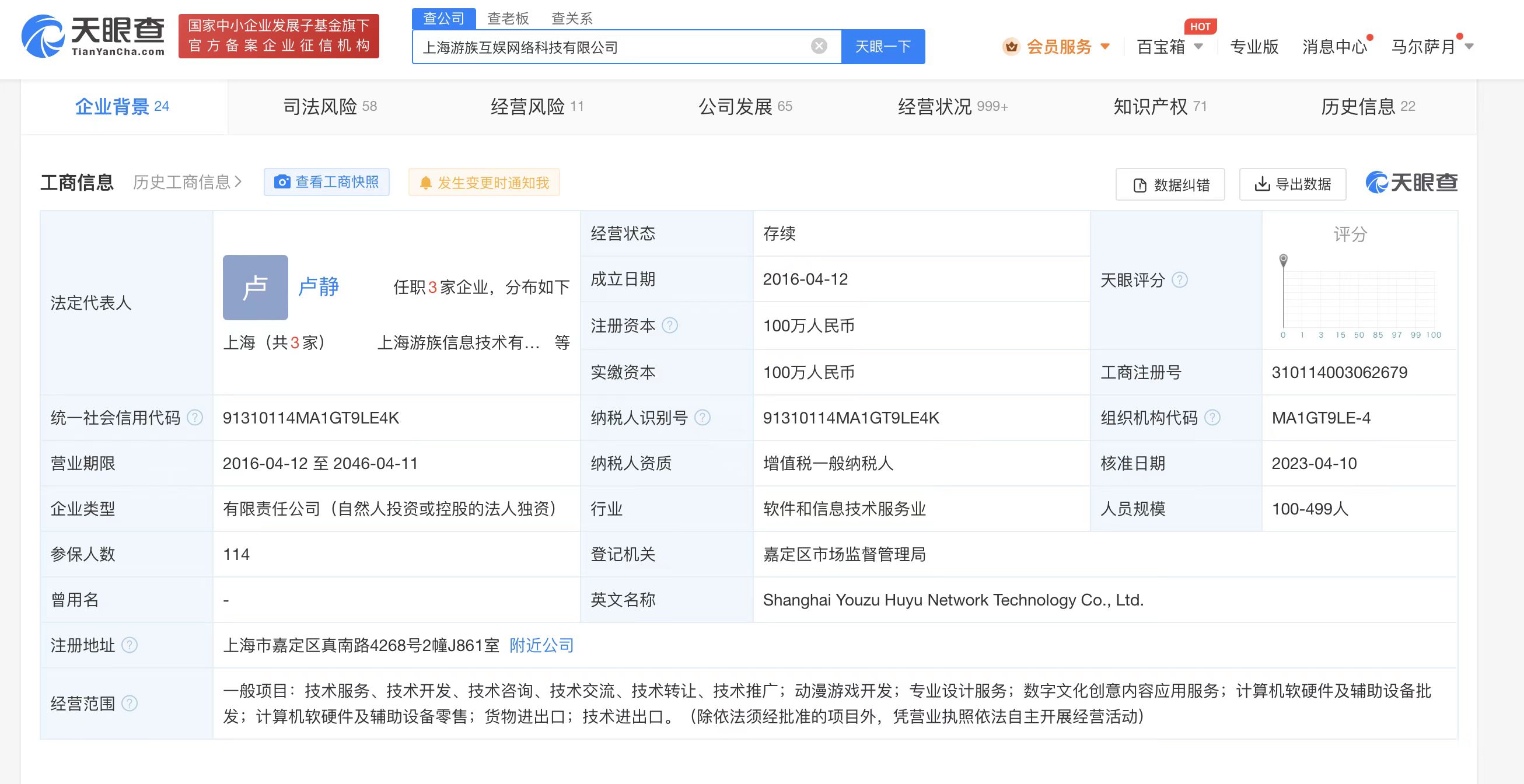The height and width of the screenshot is (784, 1524).
Task: Click help icon next to 注册地址
Action: tap(130, 645)
